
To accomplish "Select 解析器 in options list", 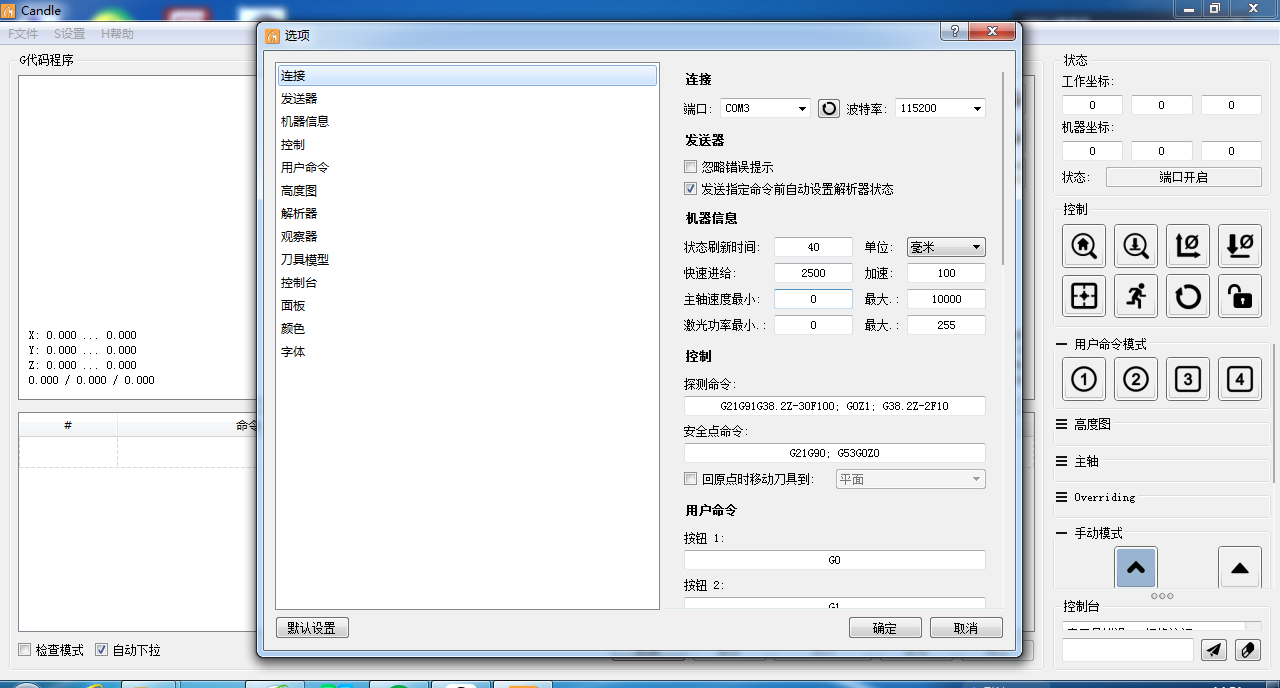I will pyautogui.click(x=467, y=213).
